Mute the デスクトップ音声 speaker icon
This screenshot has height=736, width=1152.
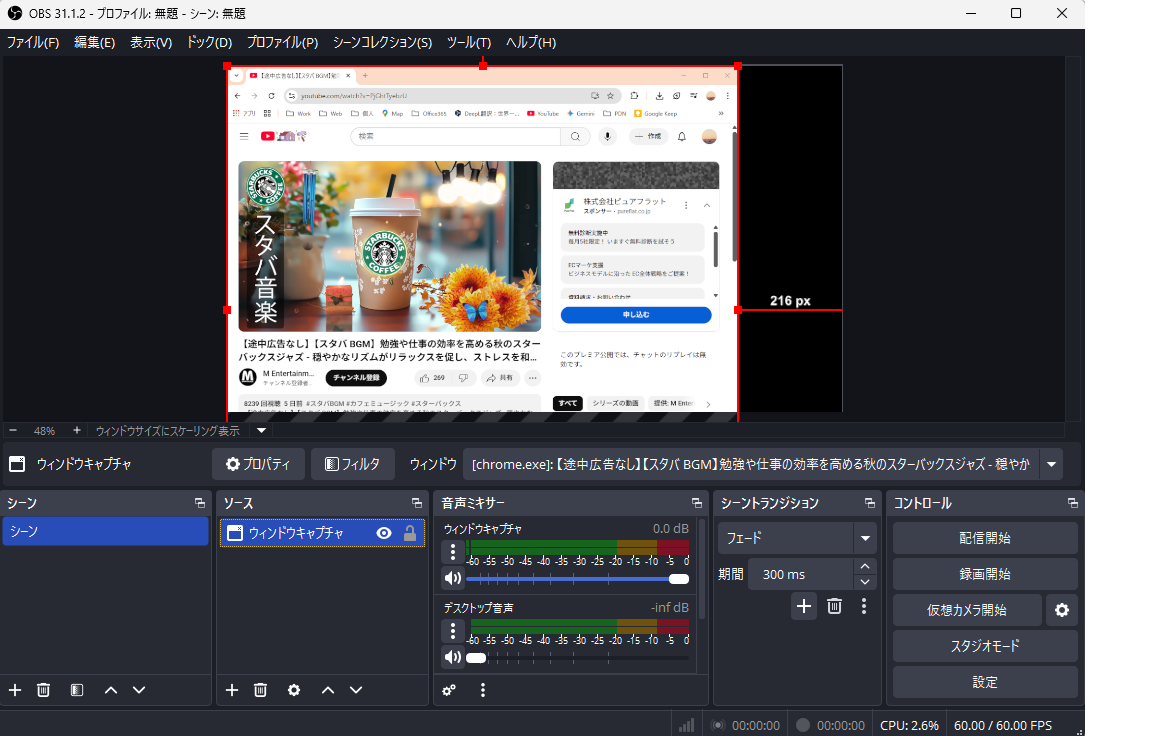pyautogui.click(x=453, y=657)
